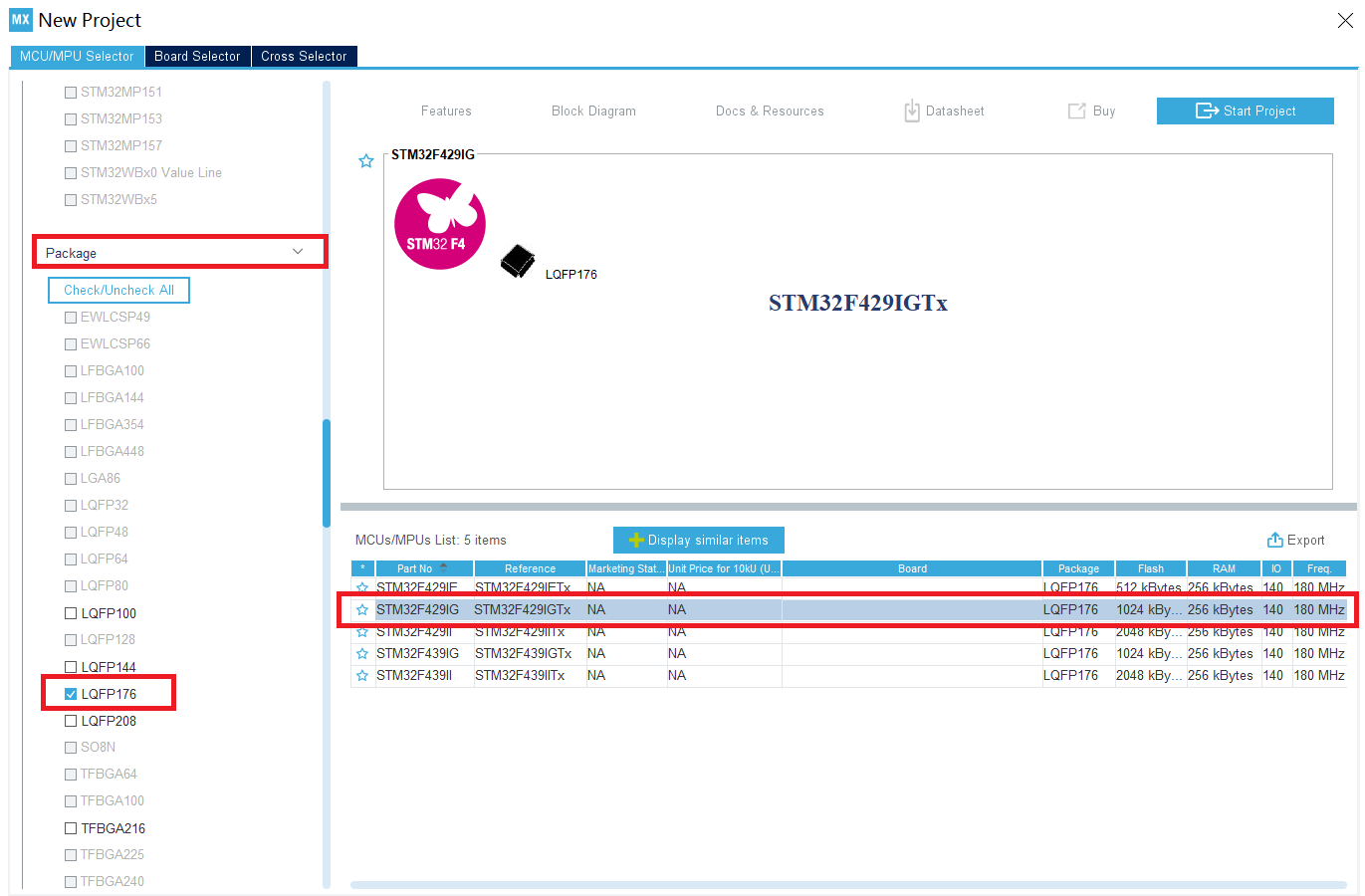Click Display similar items button
This screenshot has width=1365, height=896.
click(698, 540)
